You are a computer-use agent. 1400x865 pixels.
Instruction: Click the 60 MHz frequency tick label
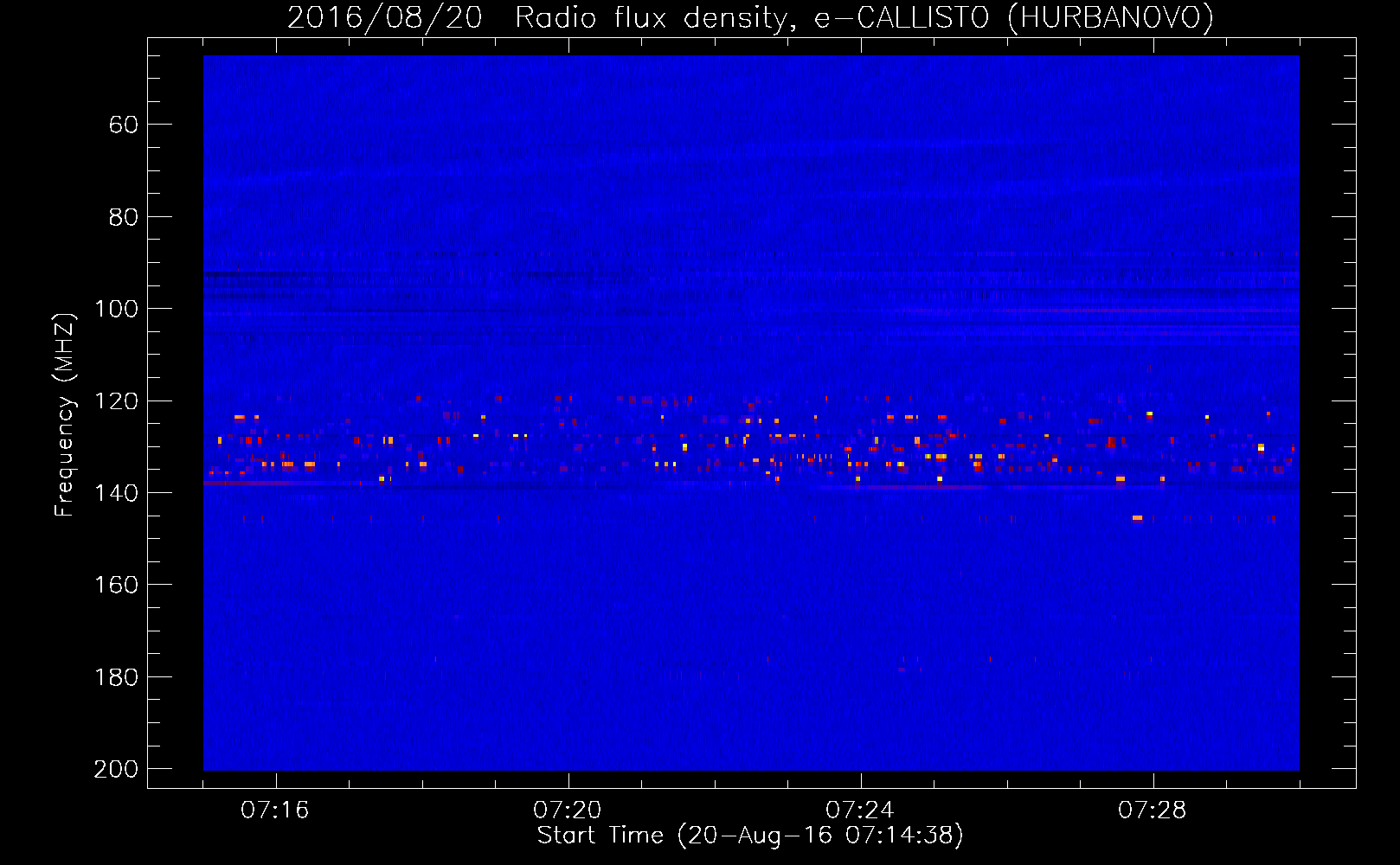tap(123, 125)
